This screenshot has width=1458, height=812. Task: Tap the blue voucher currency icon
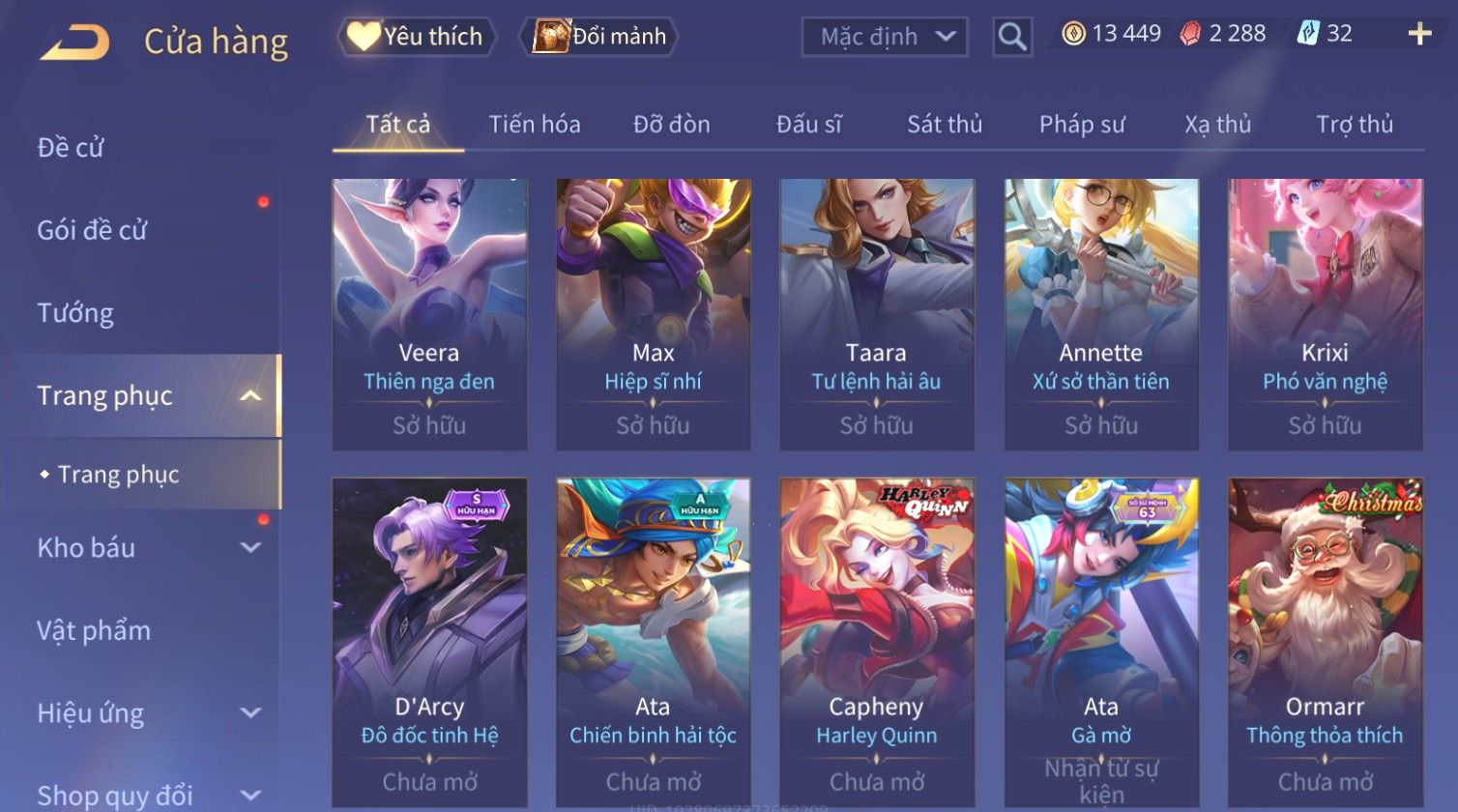(x=1308, y=34)
